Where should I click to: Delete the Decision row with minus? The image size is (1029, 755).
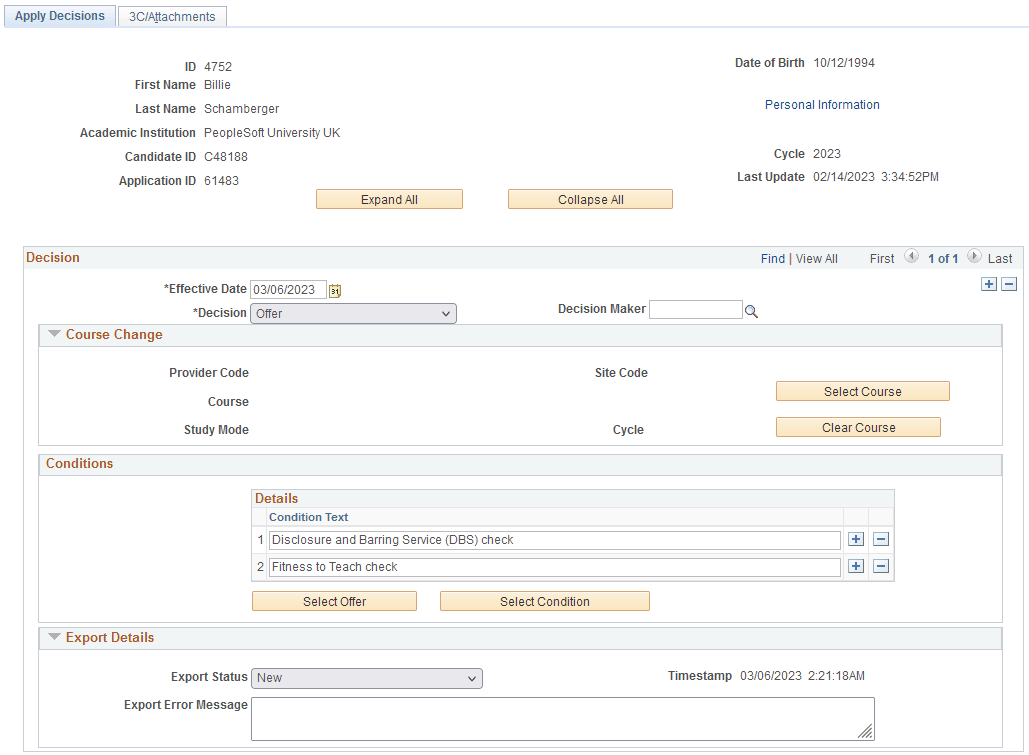pos(1009,284)
